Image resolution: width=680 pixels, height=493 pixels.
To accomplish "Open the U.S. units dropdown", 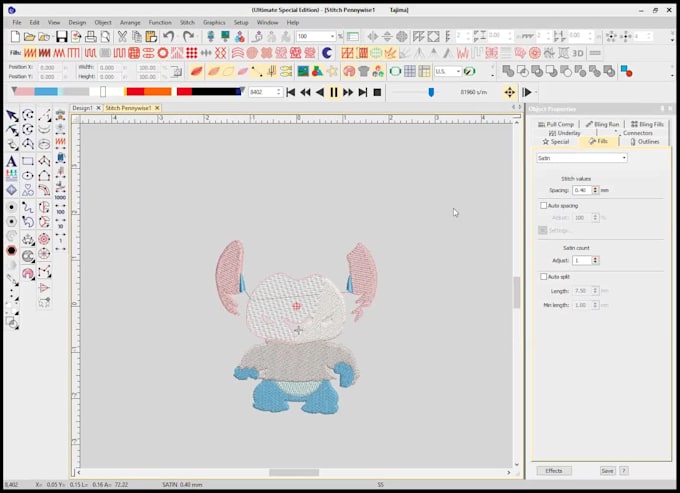I will 458,71.
